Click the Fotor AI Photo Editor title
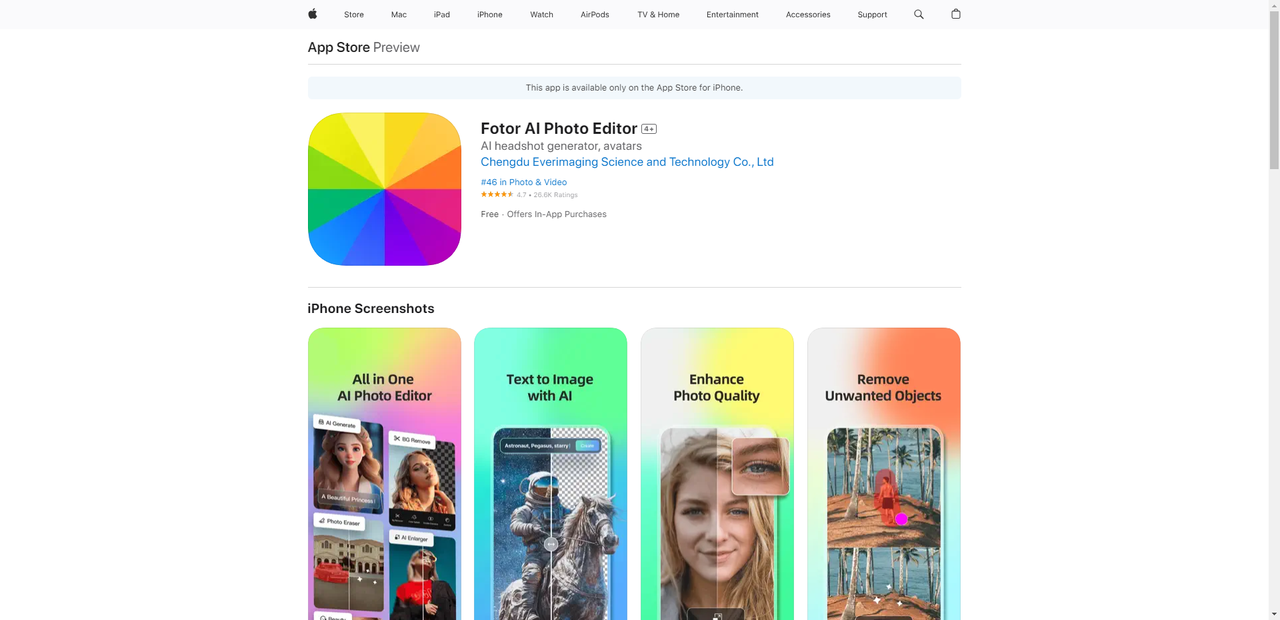This screenshot has width=1280, height=620. pyautogui.click(x=559, y=128)
